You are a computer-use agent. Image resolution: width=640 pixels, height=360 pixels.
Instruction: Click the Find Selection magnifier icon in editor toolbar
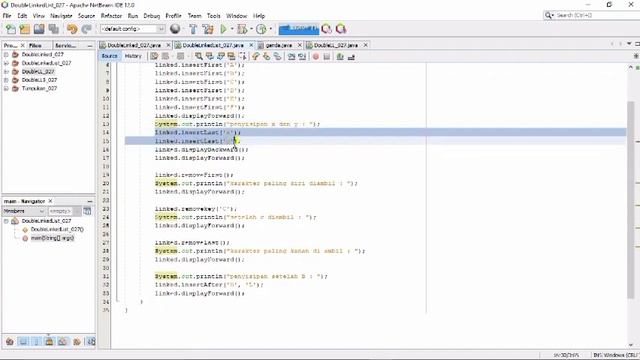tap(199, 56)
